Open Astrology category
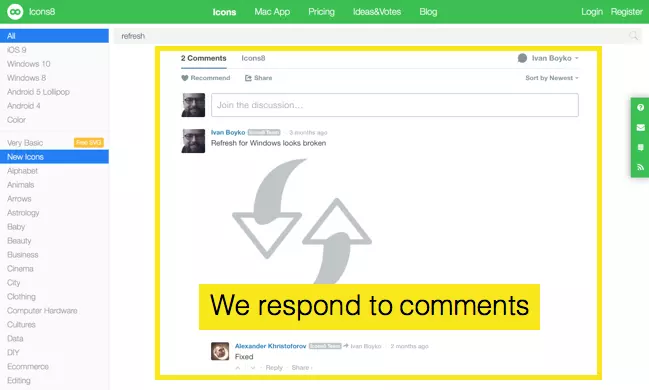 23,213
